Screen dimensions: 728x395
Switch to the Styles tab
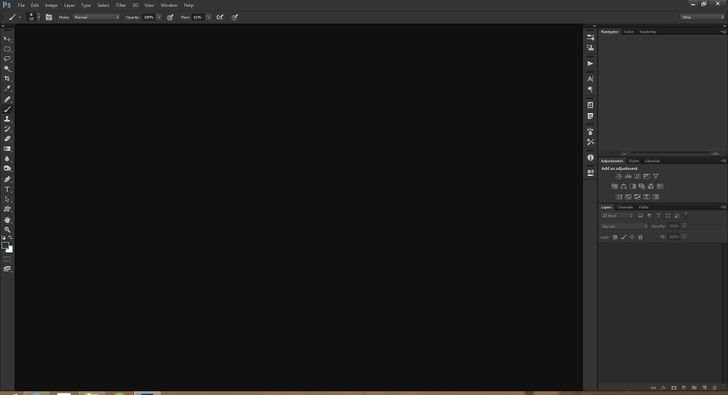(x=634, y=161)
